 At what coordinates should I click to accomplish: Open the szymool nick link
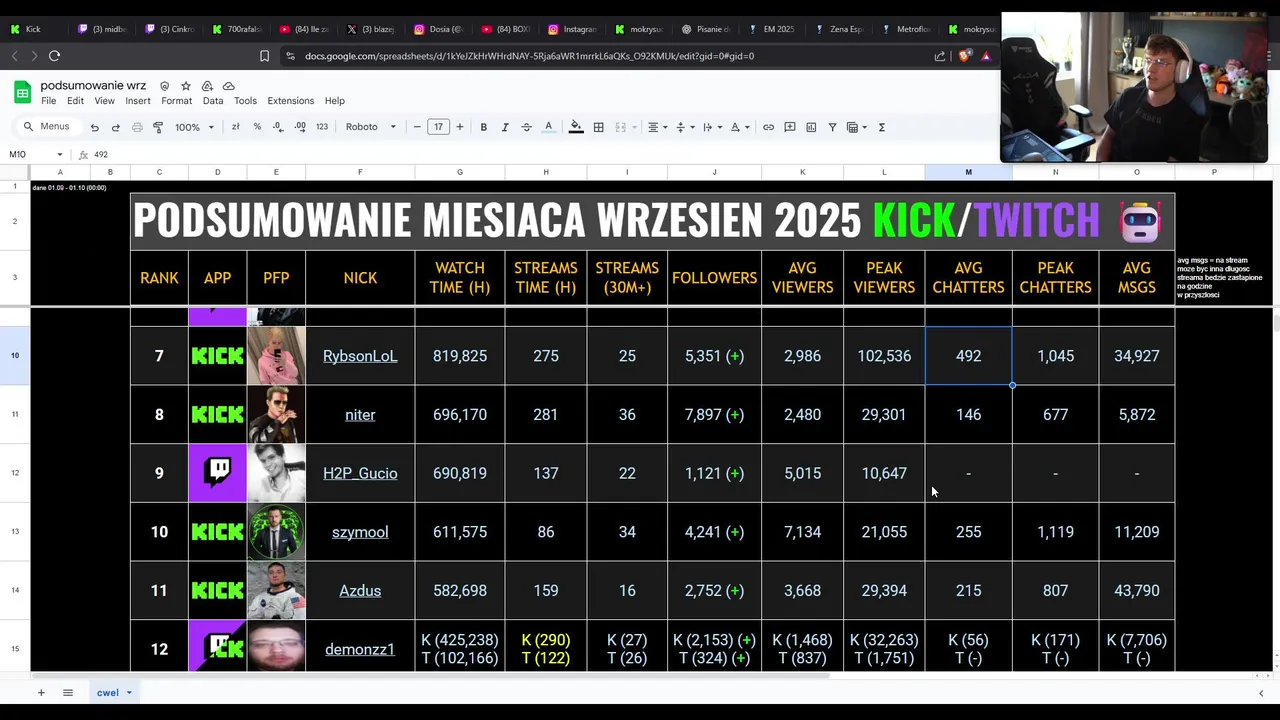pos(360,532)
